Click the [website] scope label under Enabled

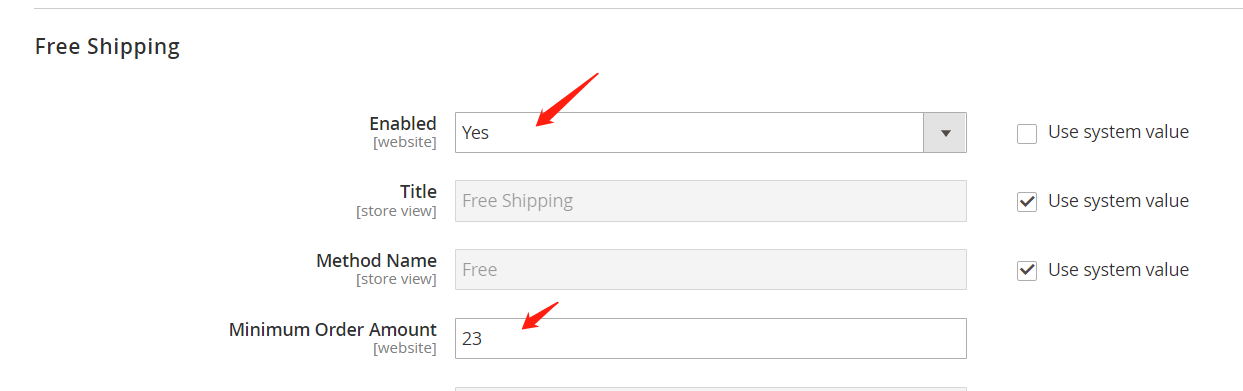coord(405,143)
